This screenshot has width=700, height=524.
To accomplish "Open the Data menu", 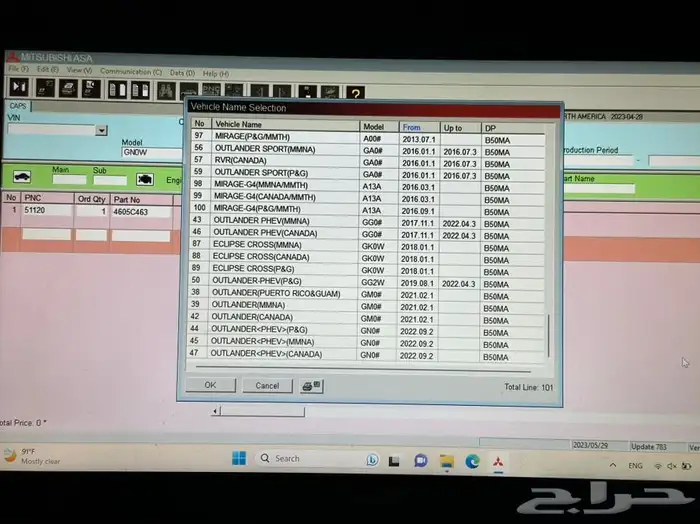I will tap(182, 72).
